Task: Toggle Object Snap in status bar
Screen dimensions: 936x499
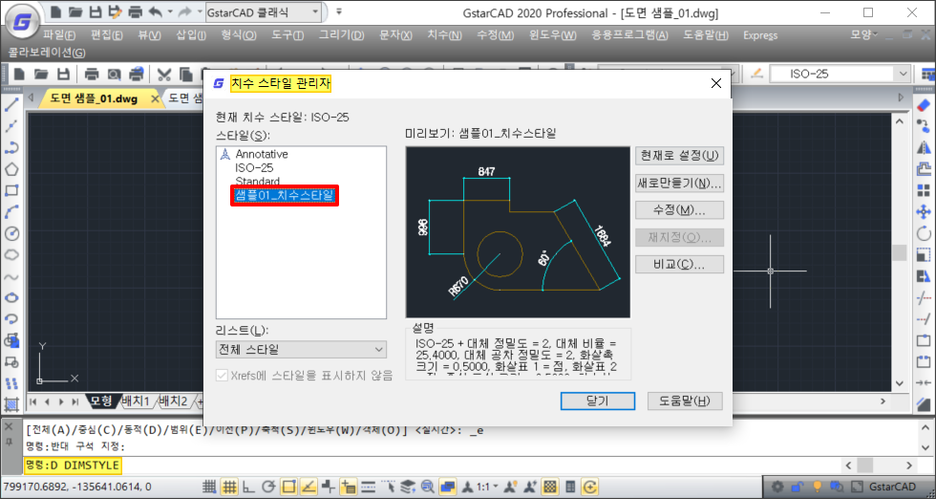Action: coord(289,486)
